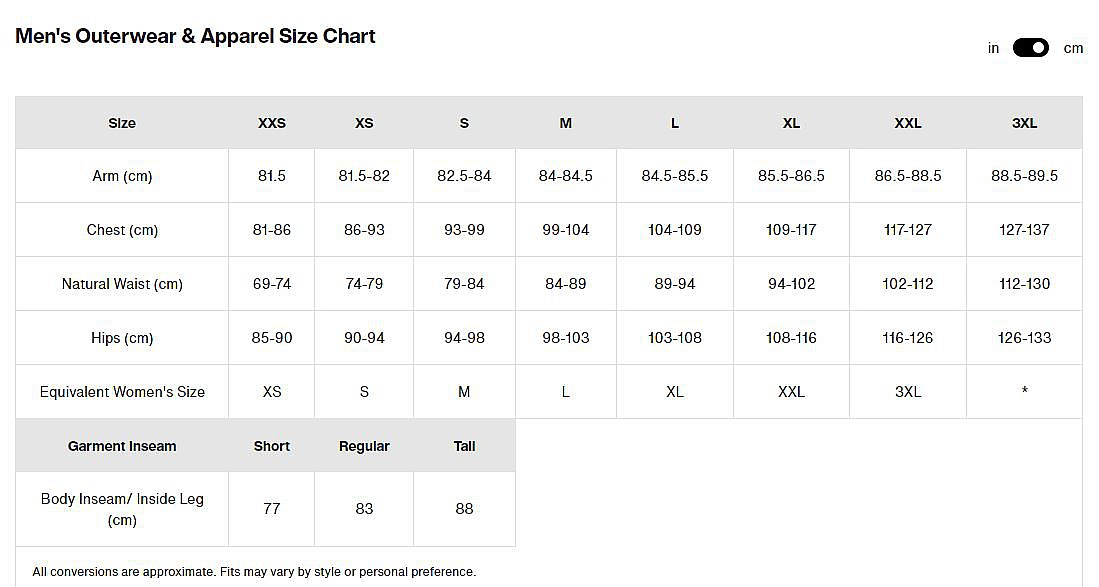Select the Arm (cm) row label
Viewport: 1099px width, 587px height.
coord(122,176)
